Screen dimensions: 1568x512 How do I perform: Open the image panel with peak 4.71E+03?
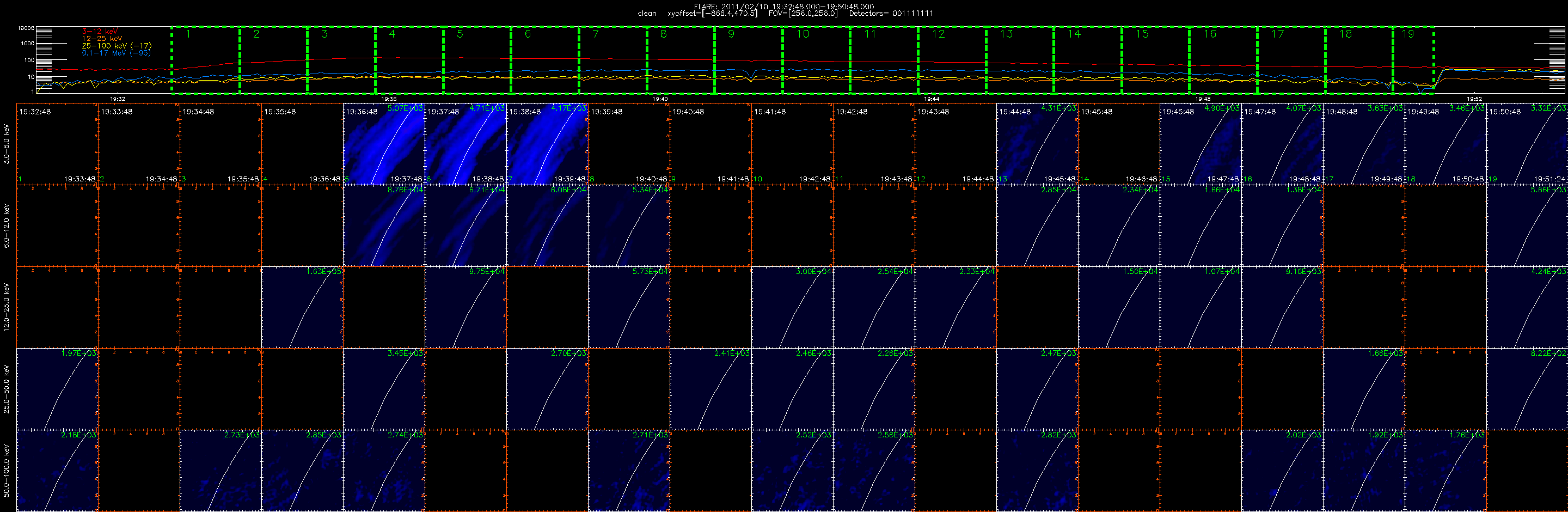pos(465,144)
